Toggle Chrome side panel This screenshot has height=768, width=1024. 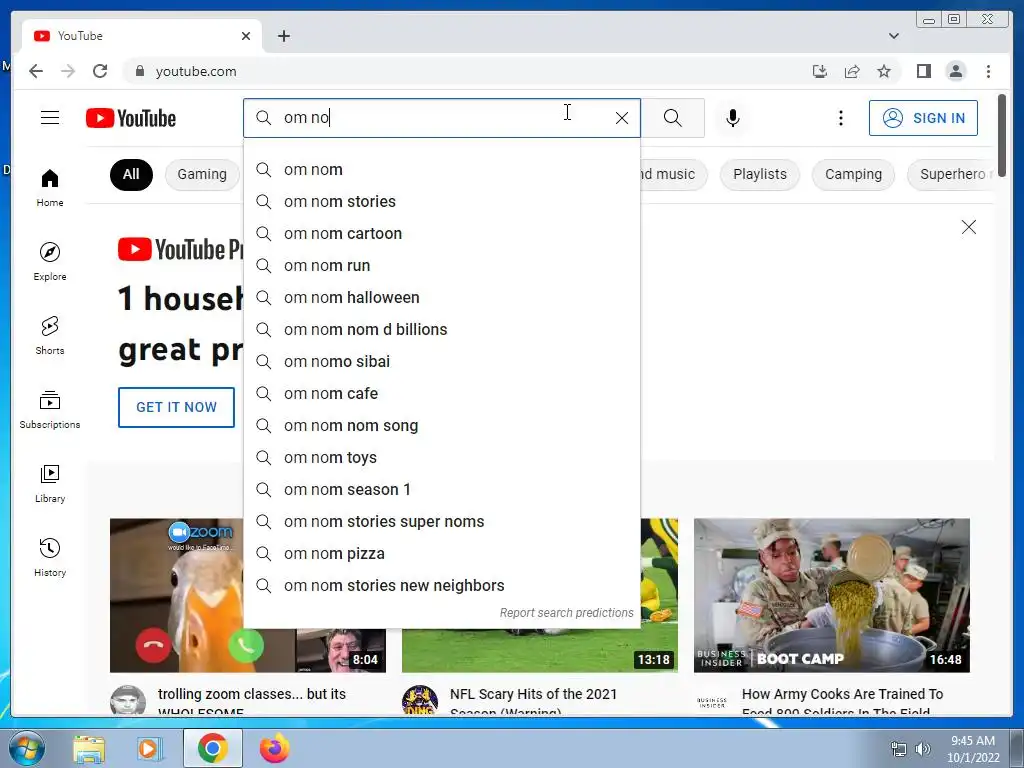coord(923,71)
